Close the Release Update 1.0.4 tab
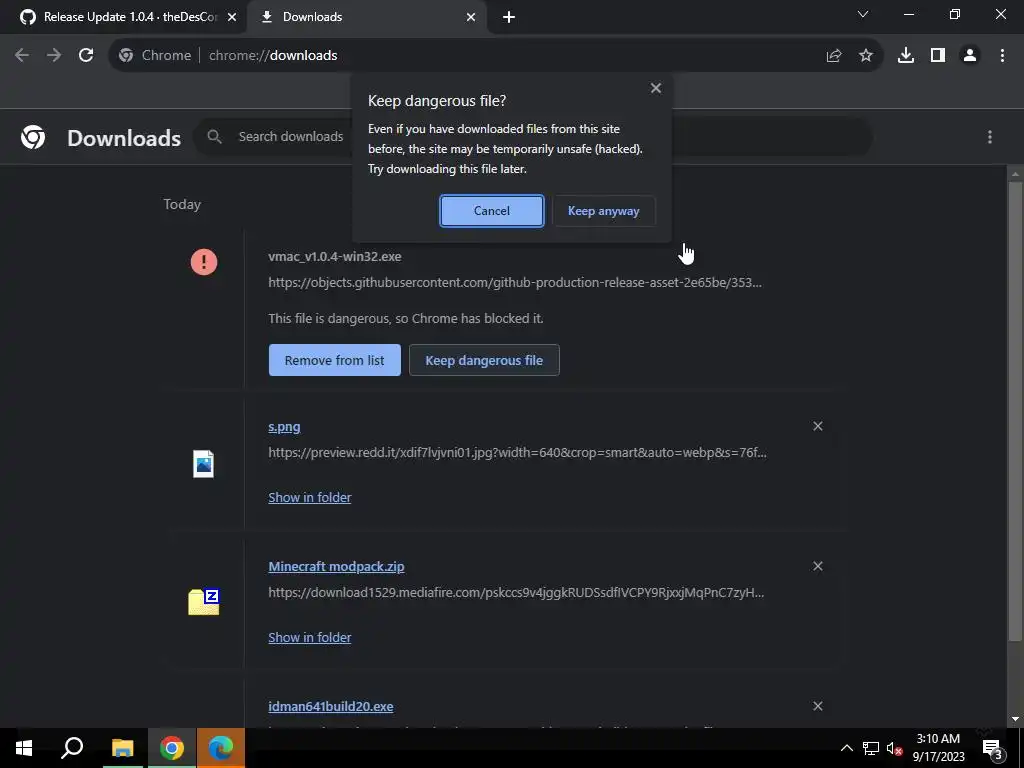 tap(232, 17)
